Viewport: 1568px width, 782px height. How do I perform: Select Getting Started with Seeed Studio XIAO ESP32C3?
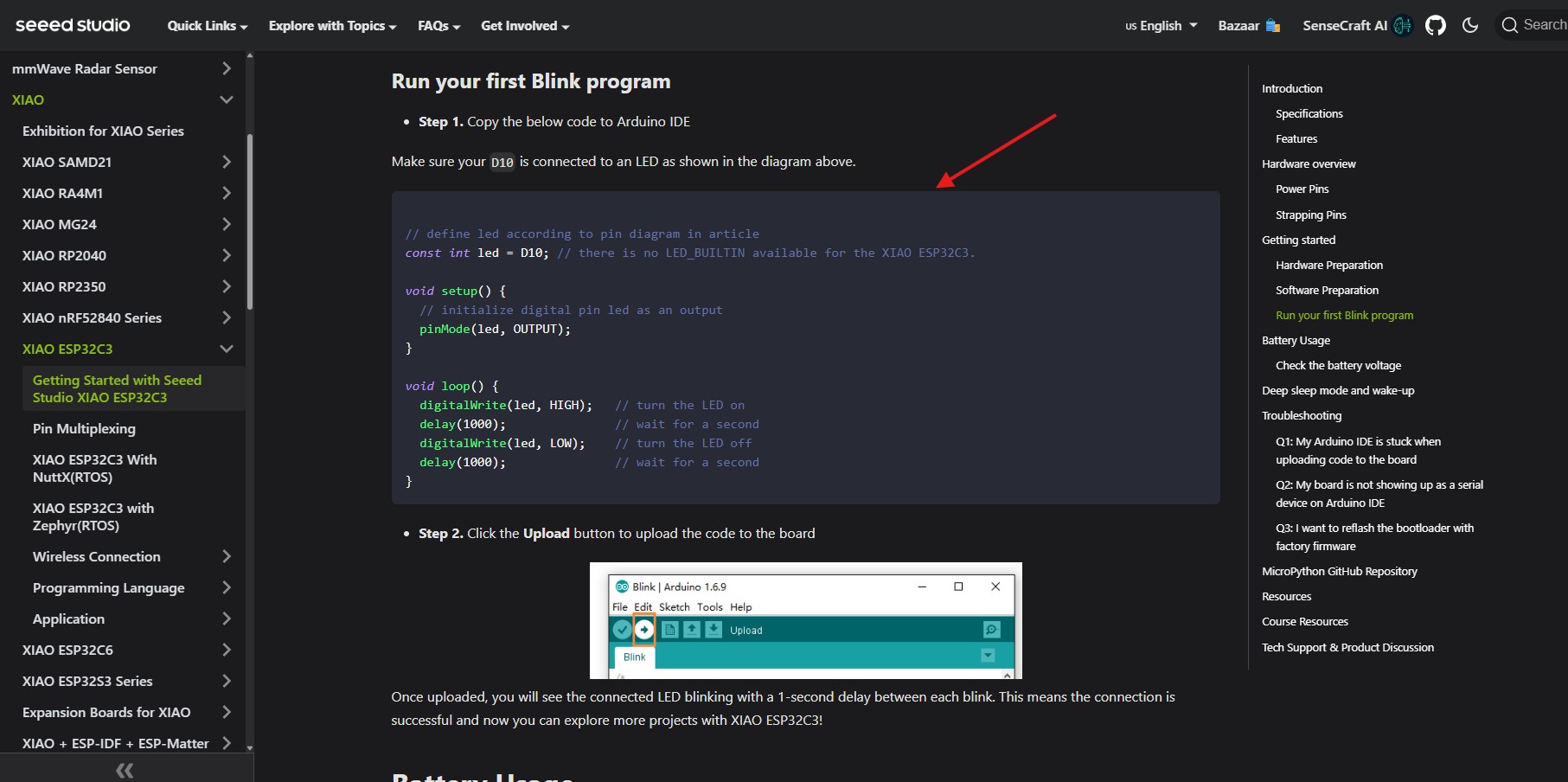coord(117,388)
